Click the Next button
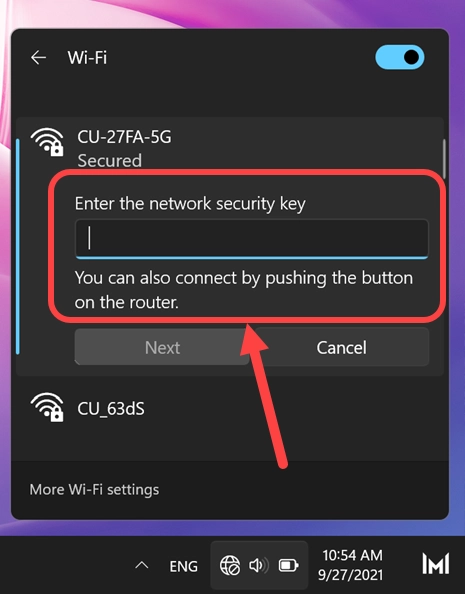The image size is (465, 594). point(162,347)
